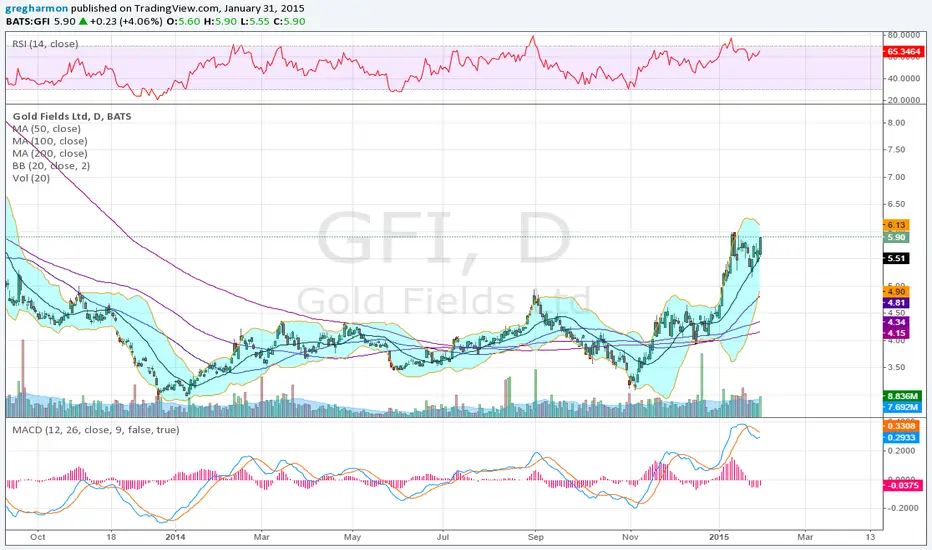Click the Jul label on time axis

point(443,537)
